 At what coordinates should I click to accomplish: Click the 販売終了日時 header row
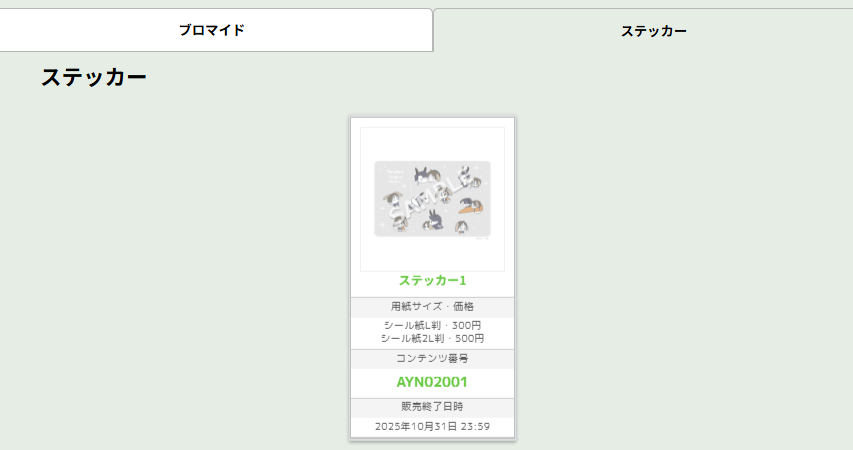click(x=432, y=407)
